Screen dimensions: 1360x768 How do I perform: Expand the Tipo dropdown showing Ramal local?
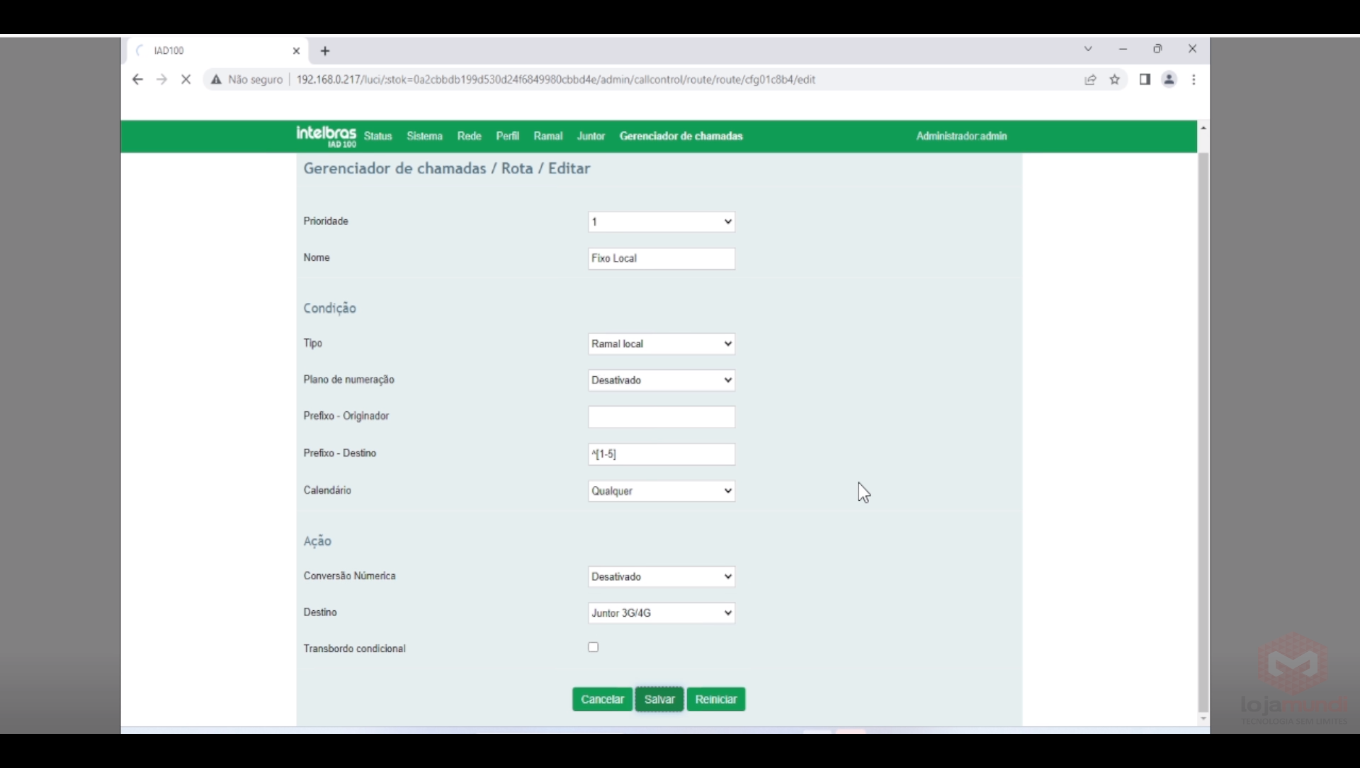pyautogui.click(x=661, y=344)
